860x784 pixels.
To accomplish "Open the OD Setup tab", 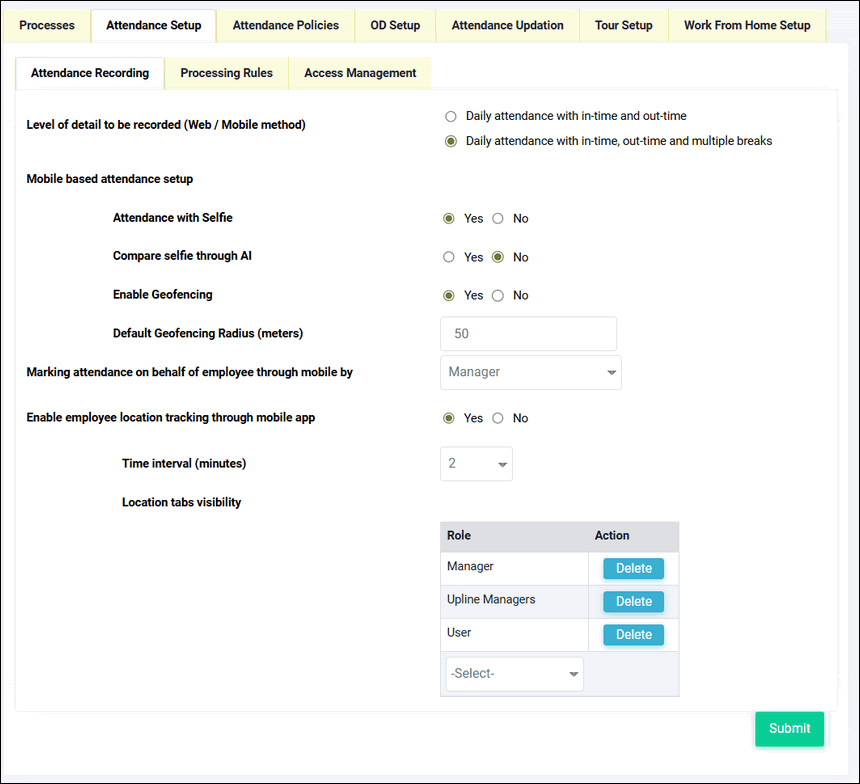I will [x=395, y=25].
